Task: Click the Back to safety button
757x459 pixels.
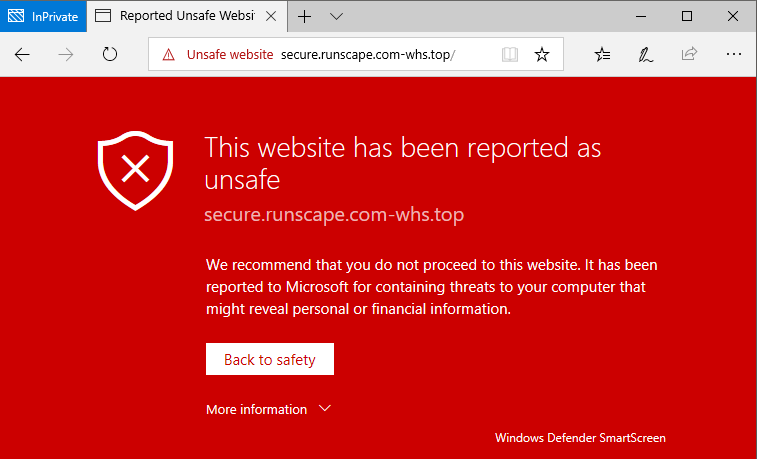Action: [x=270, y=359]
